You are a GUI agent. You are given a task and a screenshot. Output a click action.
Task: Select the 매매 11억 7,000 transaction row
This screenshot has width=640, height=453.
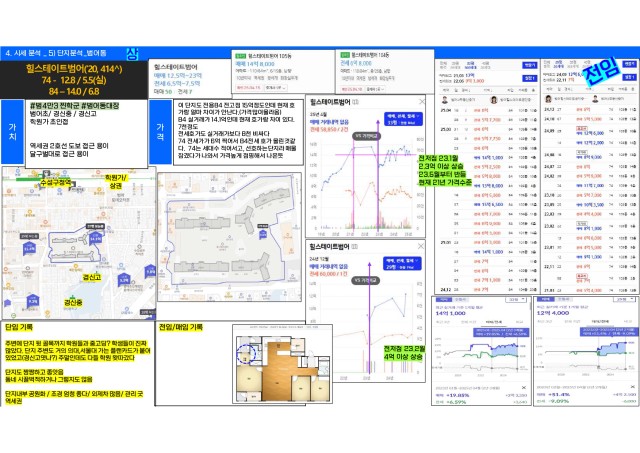[x=589, y=185]
